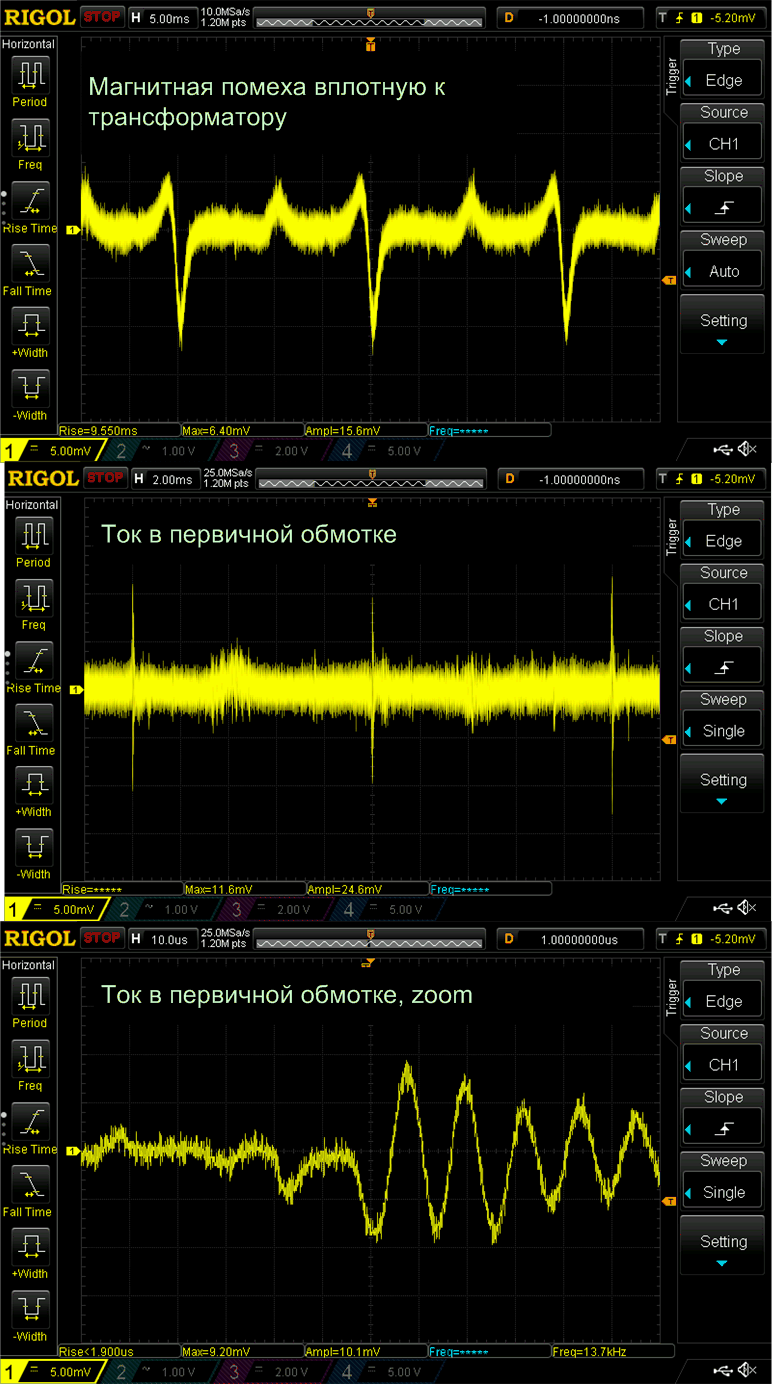Click the memory position bar in 2.00ms capture
Viewport: 772px width, 1384px height.
click(371, 477)
